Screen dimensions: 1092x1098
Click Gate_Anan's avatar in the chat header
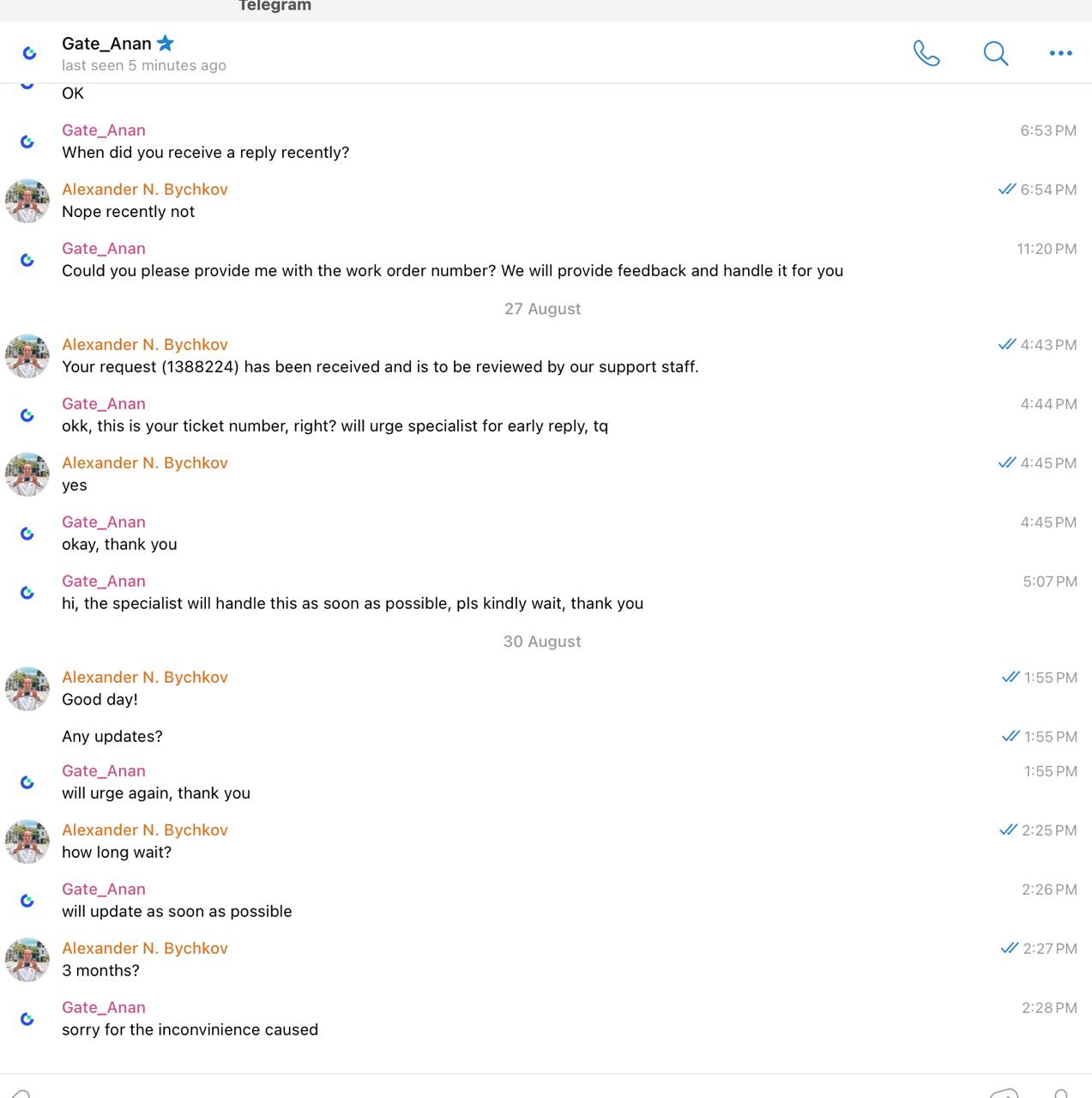click(x=29, y=53)
